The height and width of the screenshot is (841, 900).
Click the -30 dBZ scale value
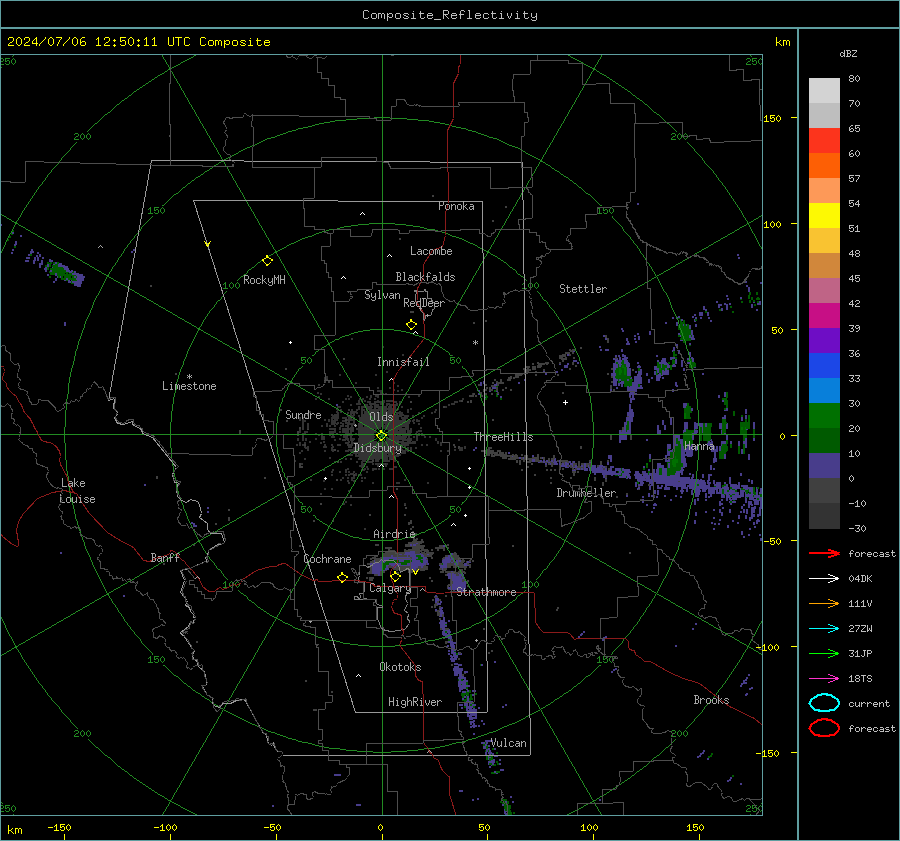[857, 528]
